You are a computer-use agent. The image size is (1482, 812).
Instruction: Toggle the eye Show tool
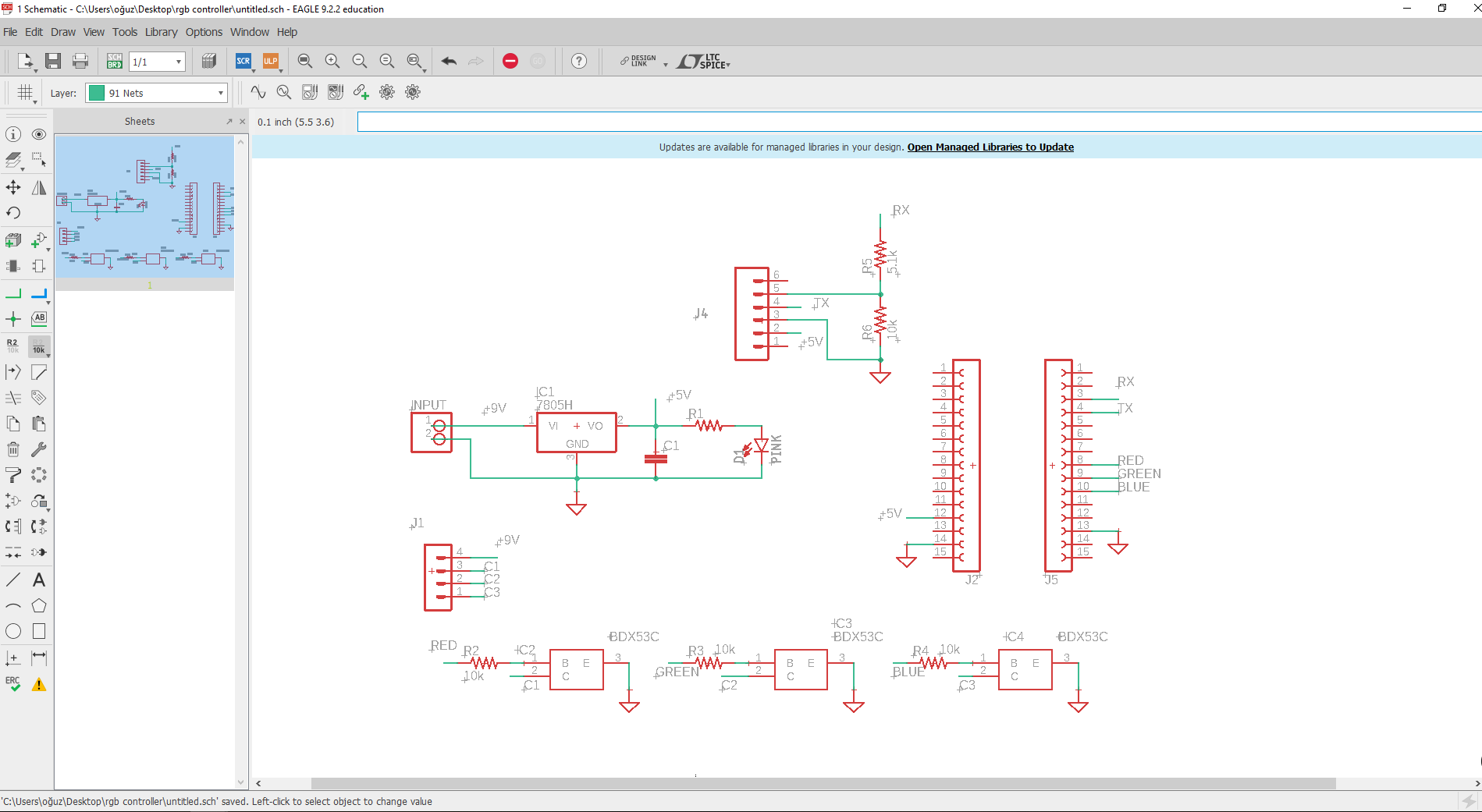(39, 135)
